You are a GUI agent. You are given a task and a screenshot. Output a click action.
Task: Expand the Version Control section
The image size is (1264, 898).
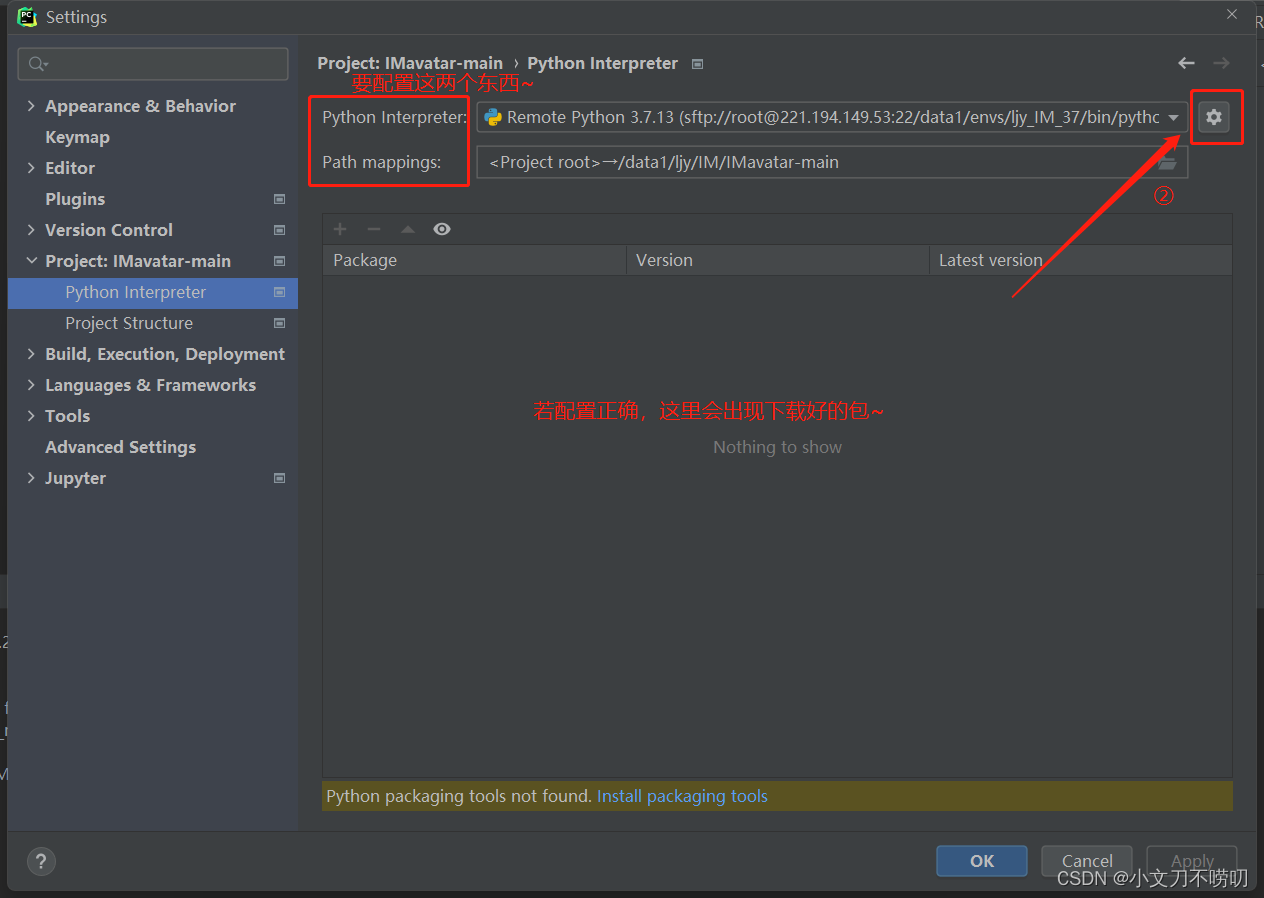tap(31, 230)
